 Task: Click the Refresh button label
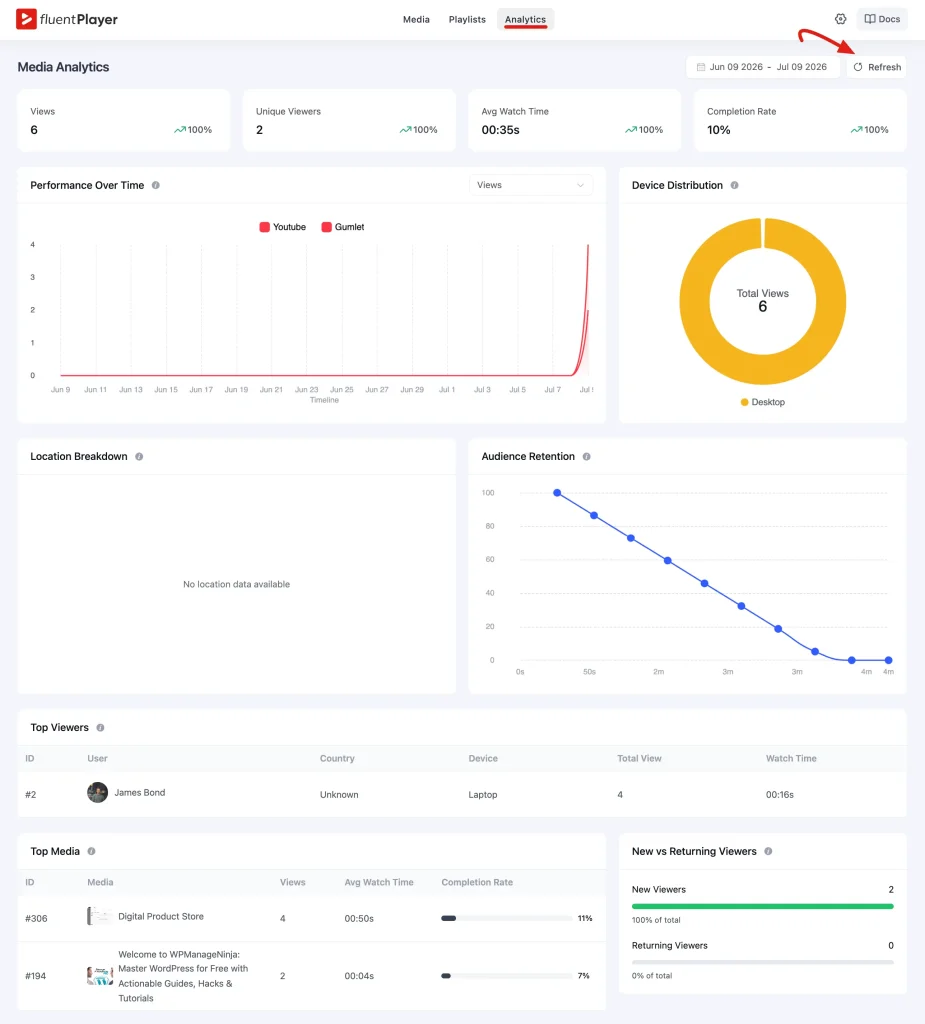pos(884,67)
